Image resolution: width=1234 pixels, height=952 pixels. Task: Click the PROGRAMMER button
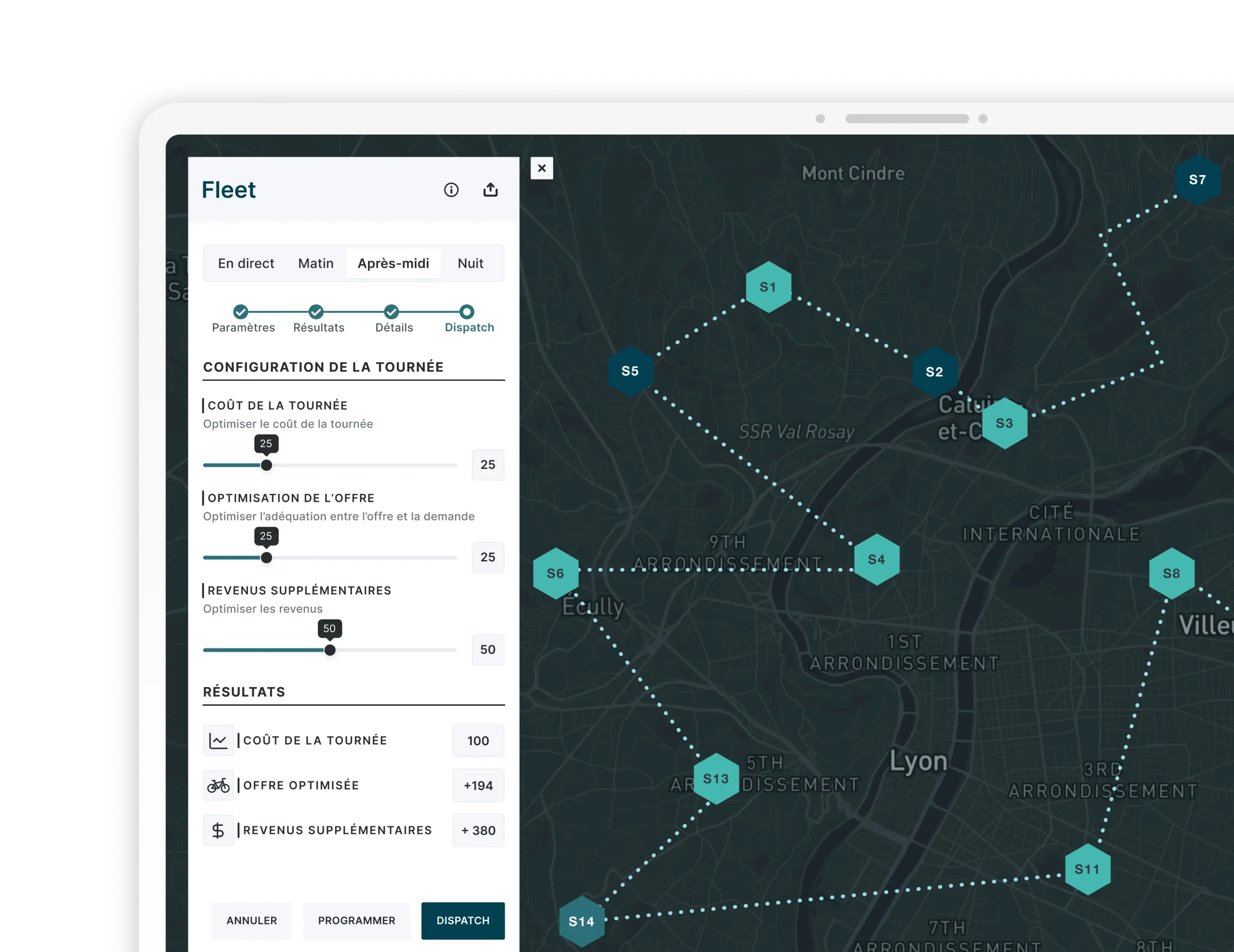coord(356,920)
